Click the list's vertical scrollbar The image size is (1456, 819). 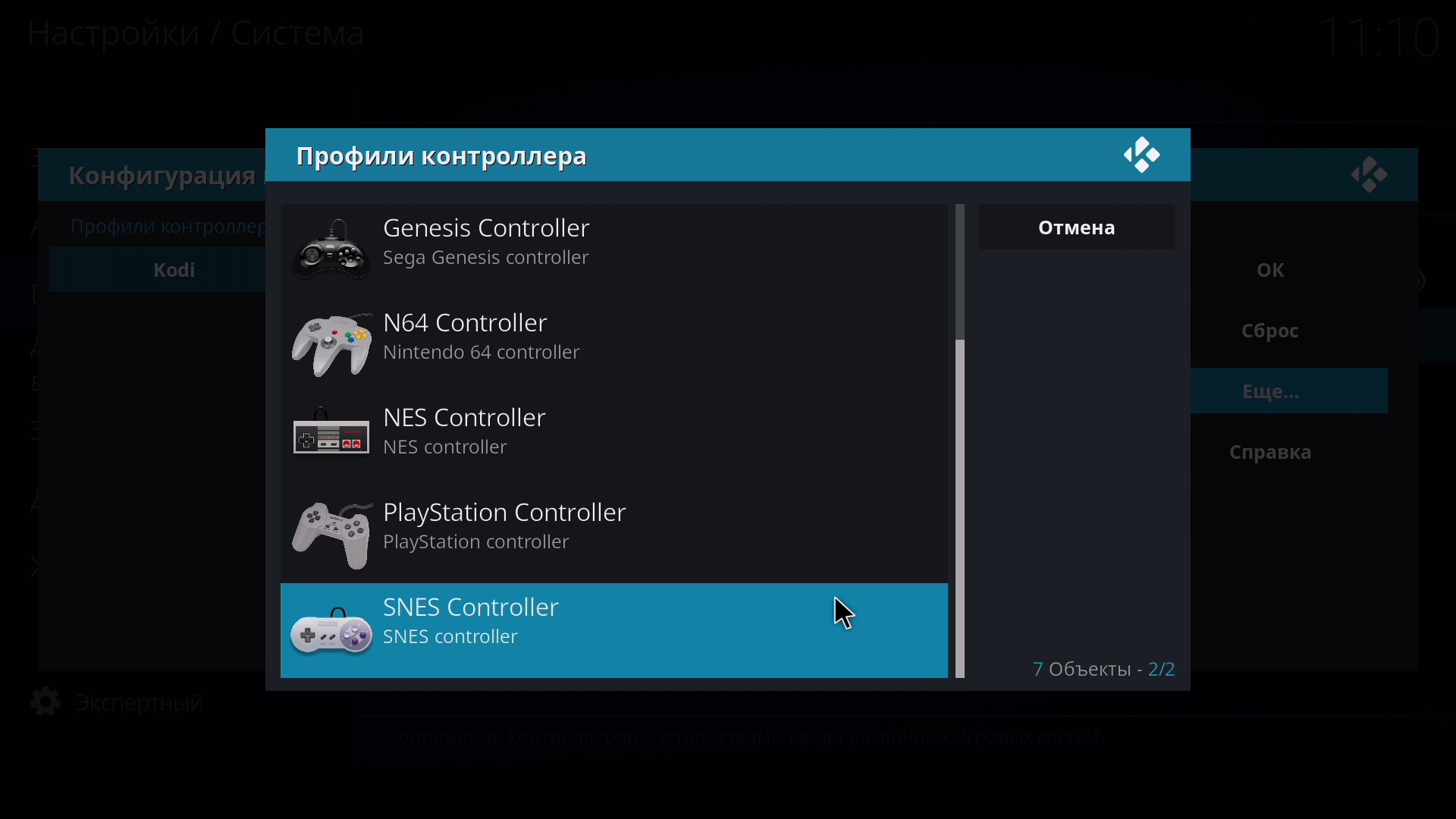click(959, 508)
